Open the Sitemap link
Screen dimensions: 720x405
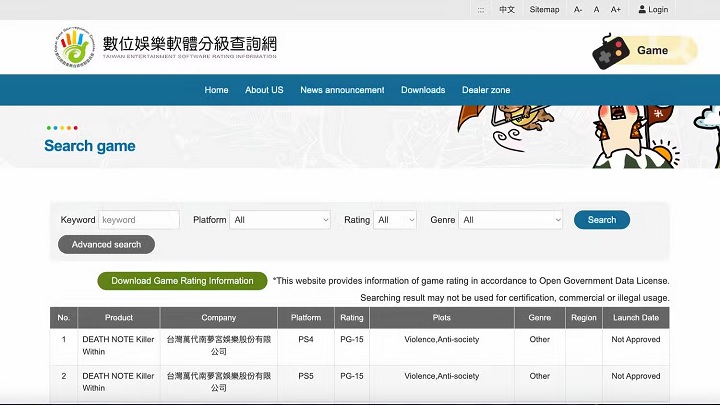click(545, 9)
